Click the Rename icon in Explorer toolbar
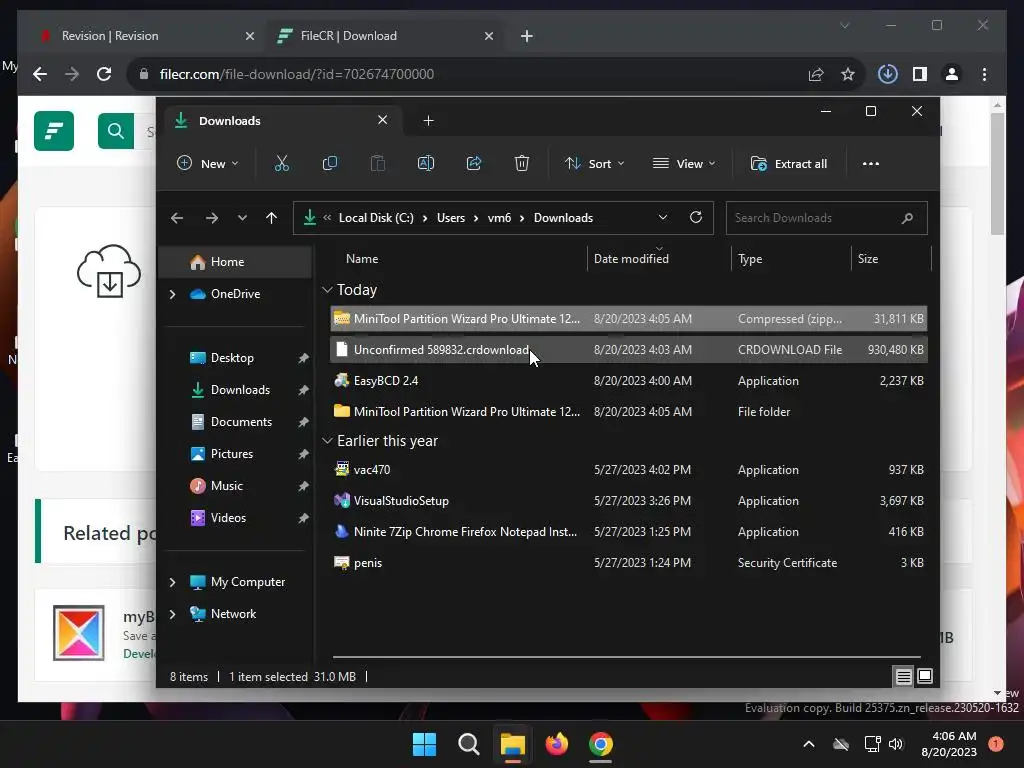 point(426,163)
